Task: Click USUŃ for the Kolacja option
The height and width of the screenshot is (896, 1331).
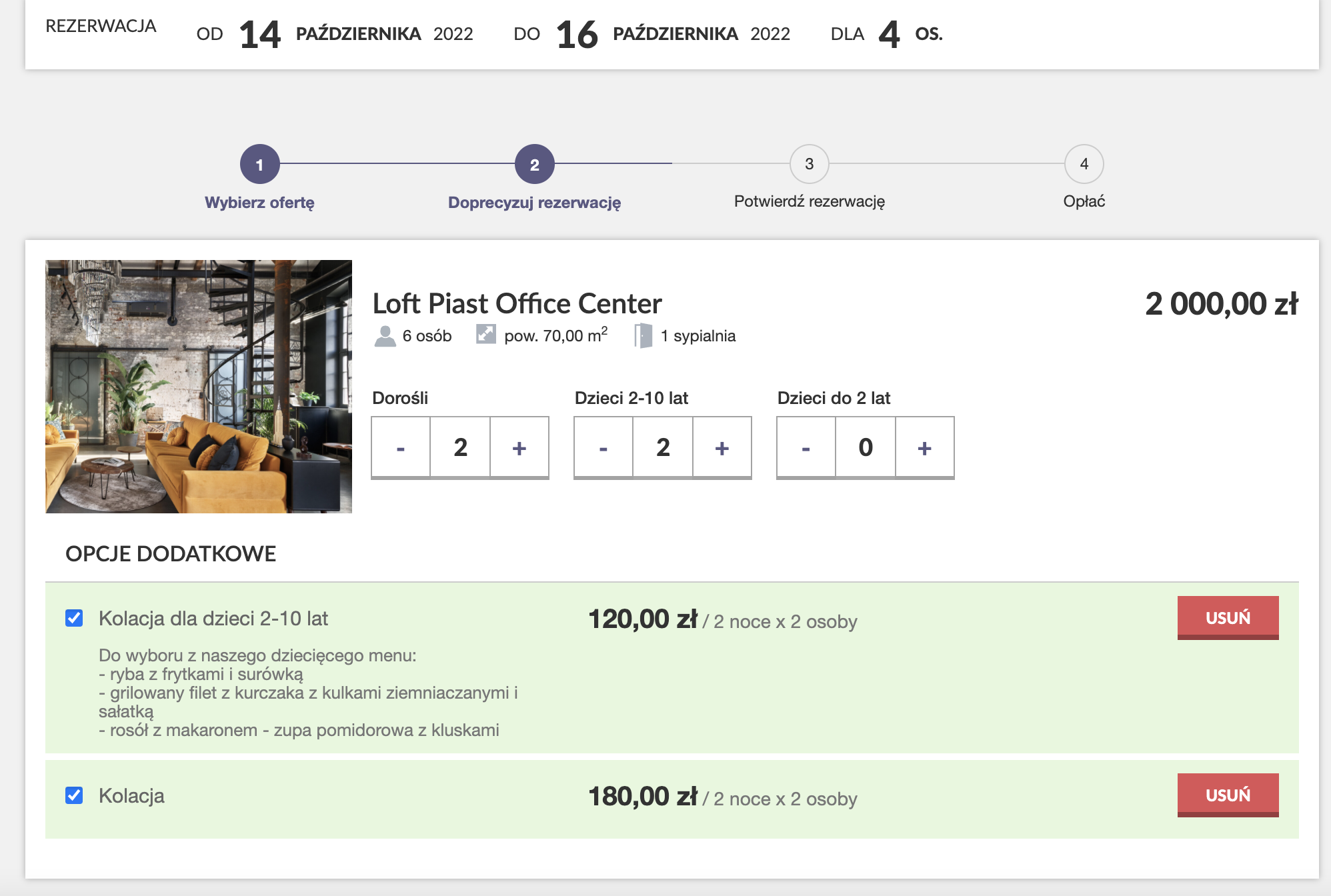Action: point(1227,795)
